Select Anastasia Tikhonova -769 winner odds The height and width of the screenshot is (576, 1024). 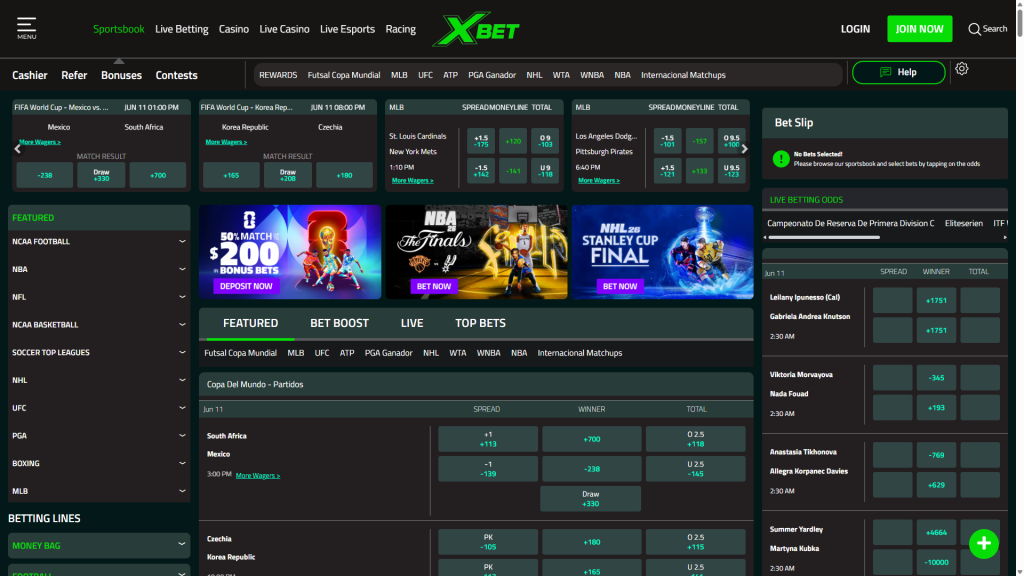(x=936, y=455)
